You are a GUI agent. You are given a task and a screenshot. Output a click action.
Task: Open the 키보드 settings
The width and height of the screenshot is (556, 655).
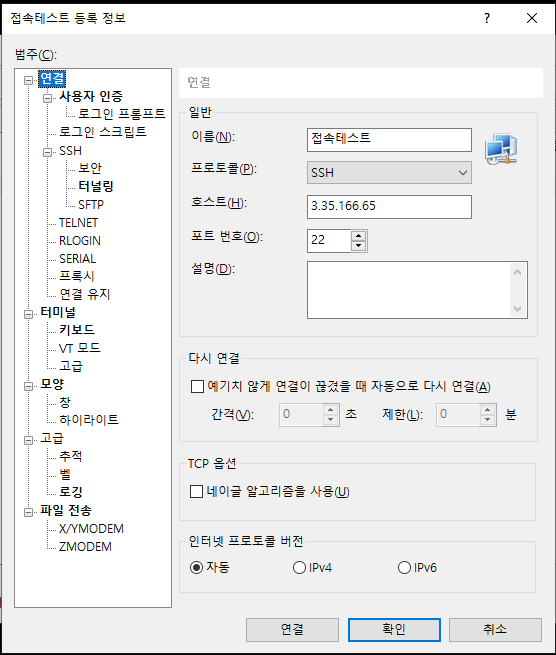pyautogui.click(x=76, y=330)
